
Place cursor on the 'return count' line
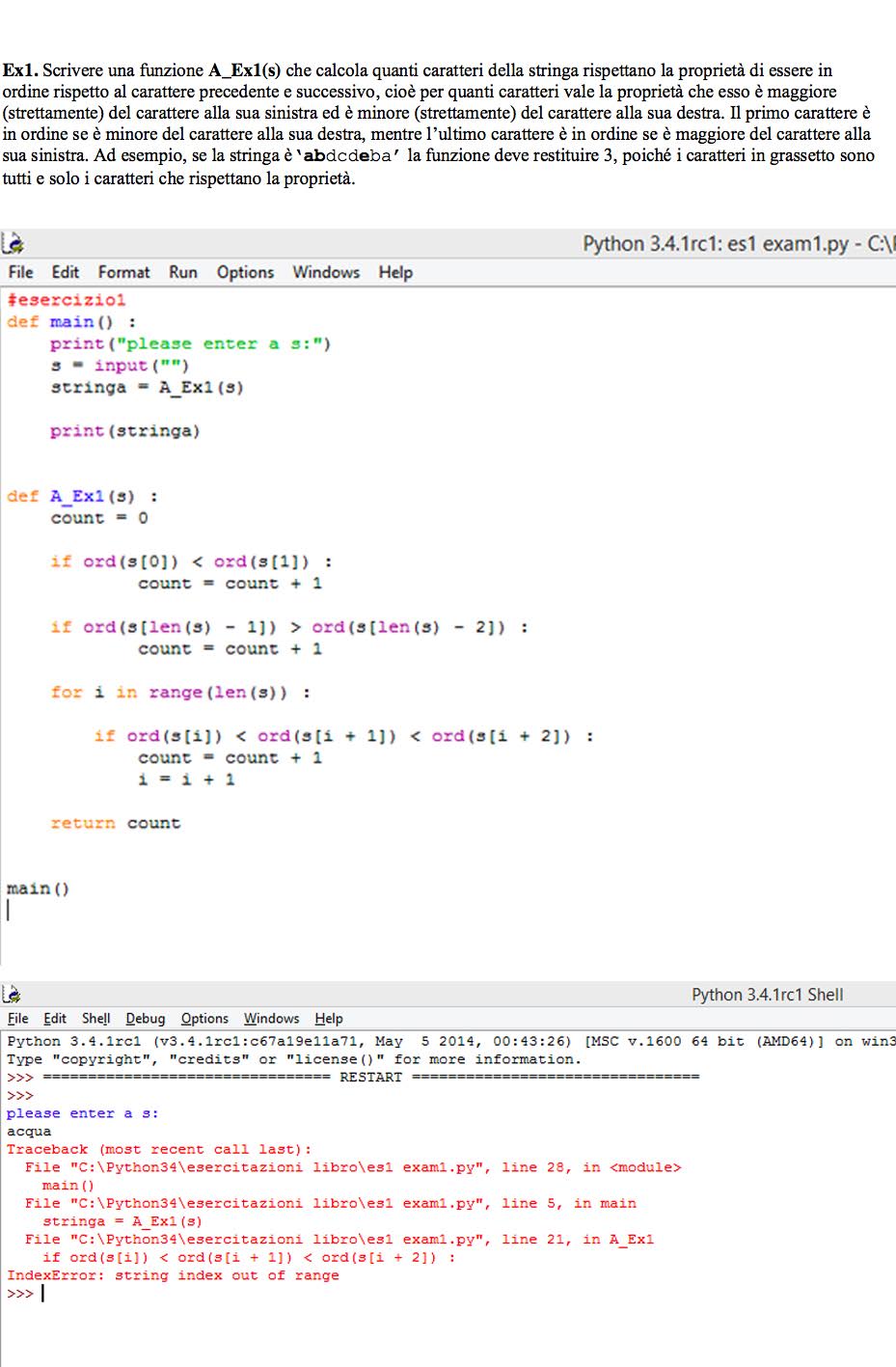point(115,823)
